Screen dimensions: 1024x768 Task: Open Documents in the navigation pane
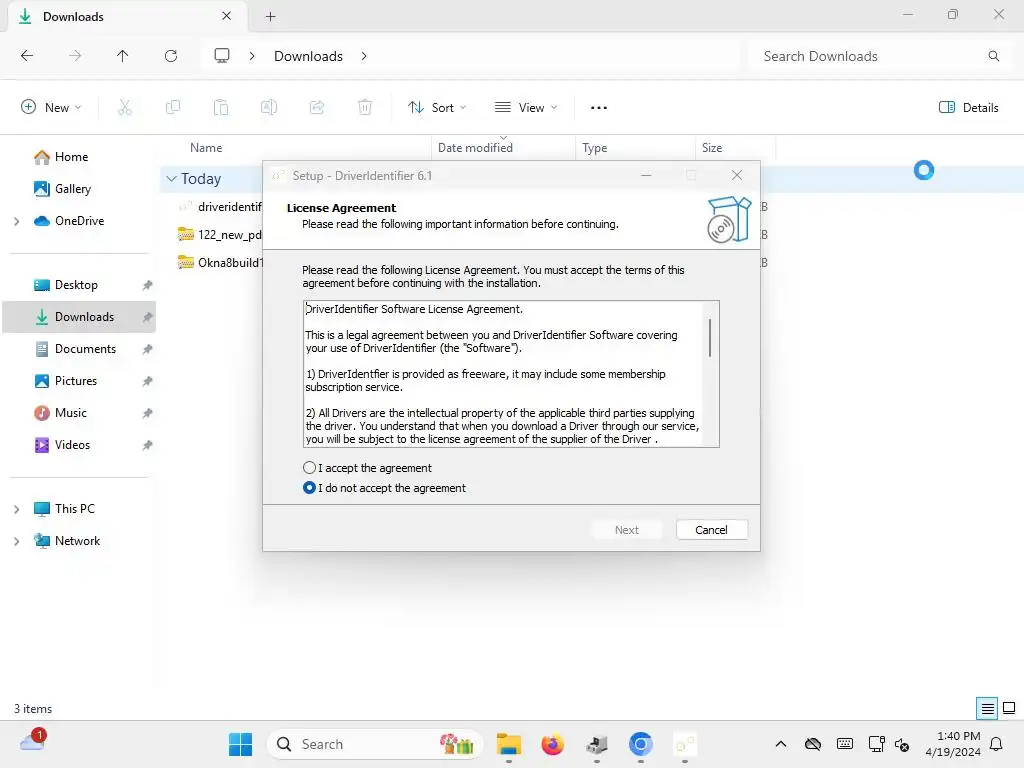85,349
